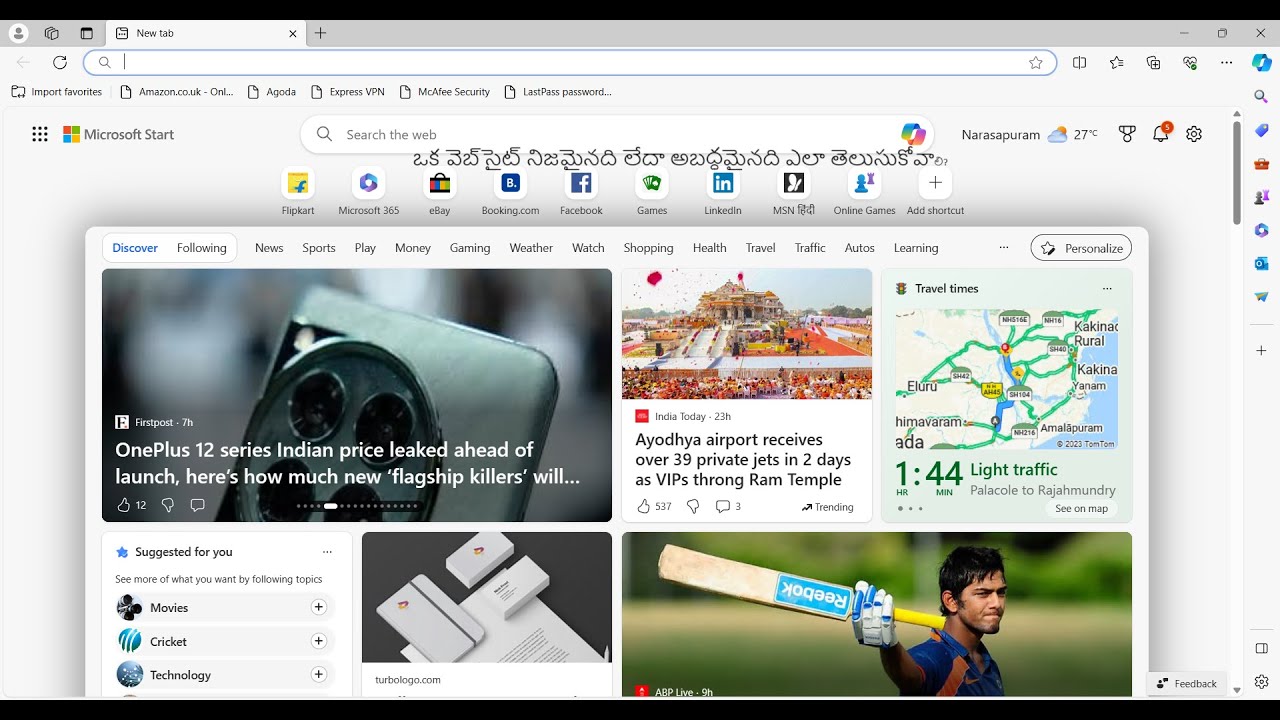Open tab actions menu button
The width and height of the screenshot is (1280, 720).
pos(87,33)
